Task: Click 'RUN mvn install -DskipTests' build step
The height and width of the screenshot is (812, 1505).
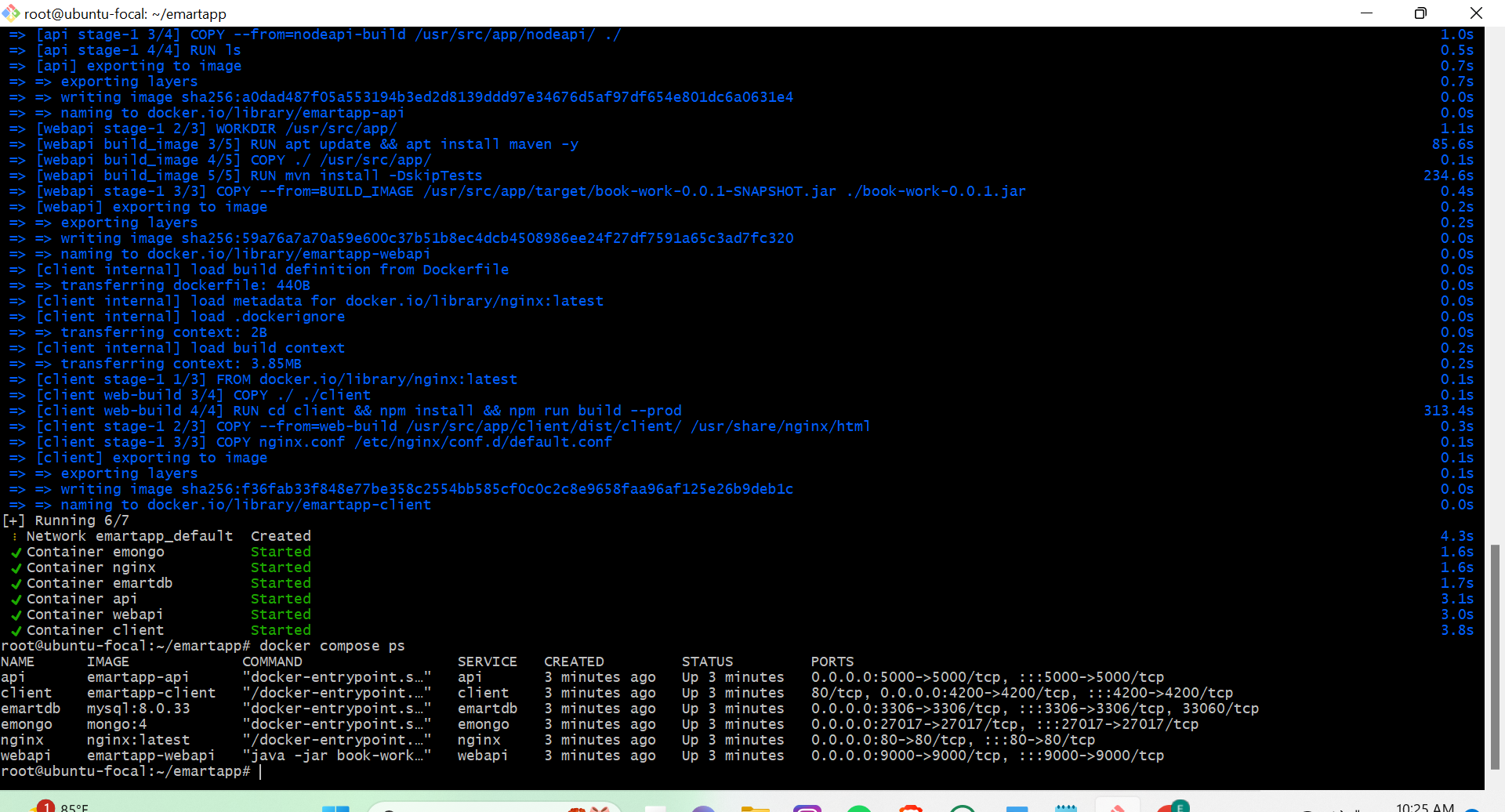Action: (x=366, y=176)
